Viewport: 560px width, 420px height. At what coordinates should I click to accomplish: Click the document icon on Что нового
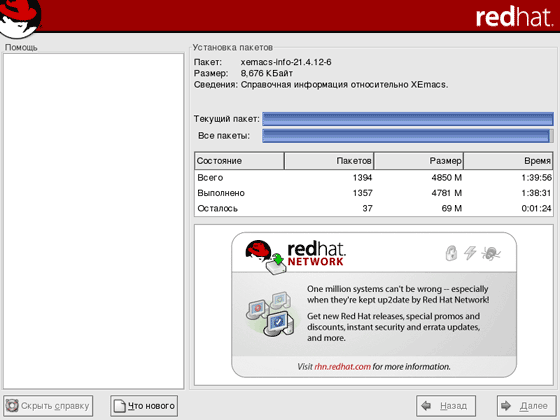(119, 406)
